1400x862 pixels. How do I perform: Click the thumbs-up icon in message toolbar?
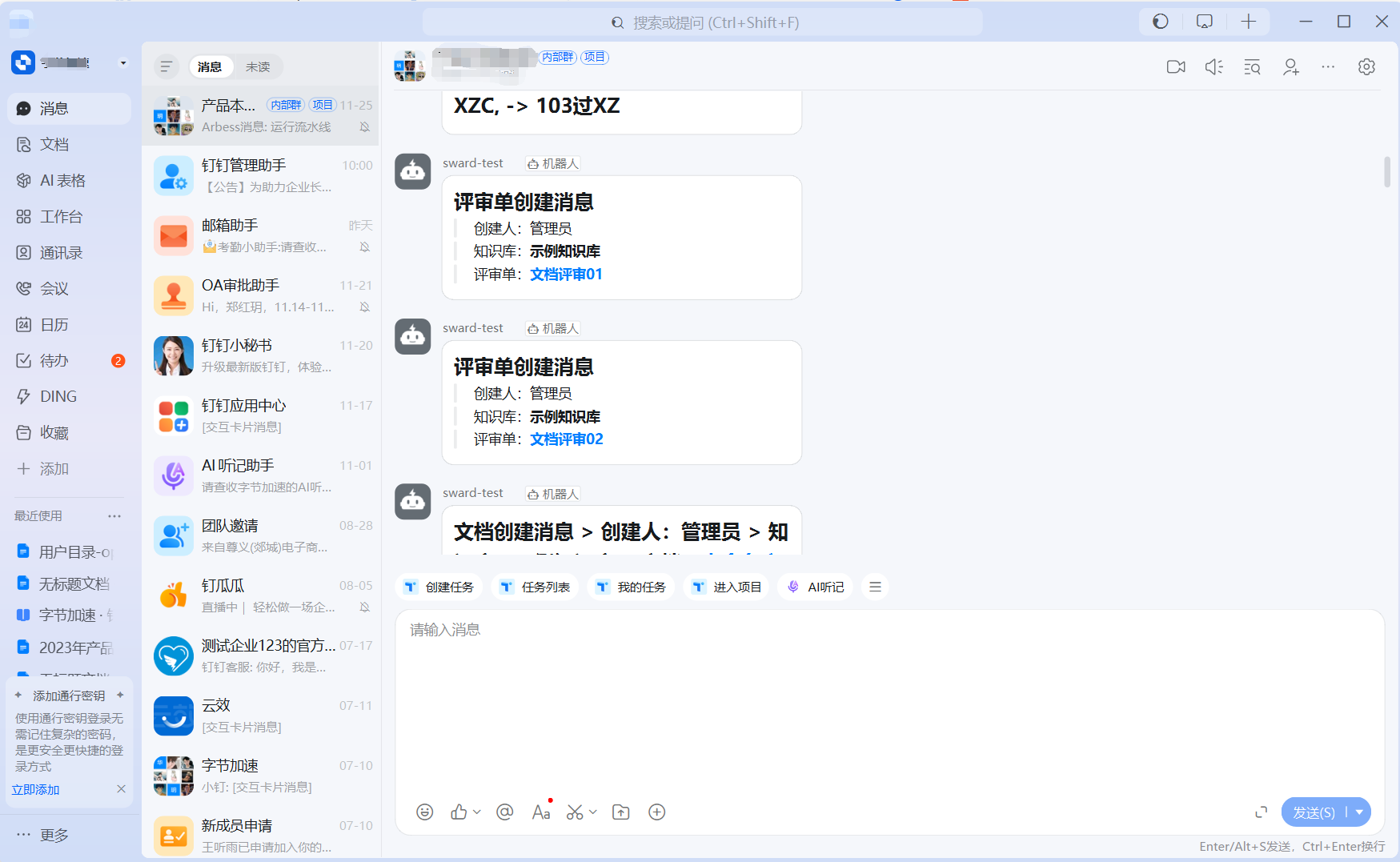459,812
